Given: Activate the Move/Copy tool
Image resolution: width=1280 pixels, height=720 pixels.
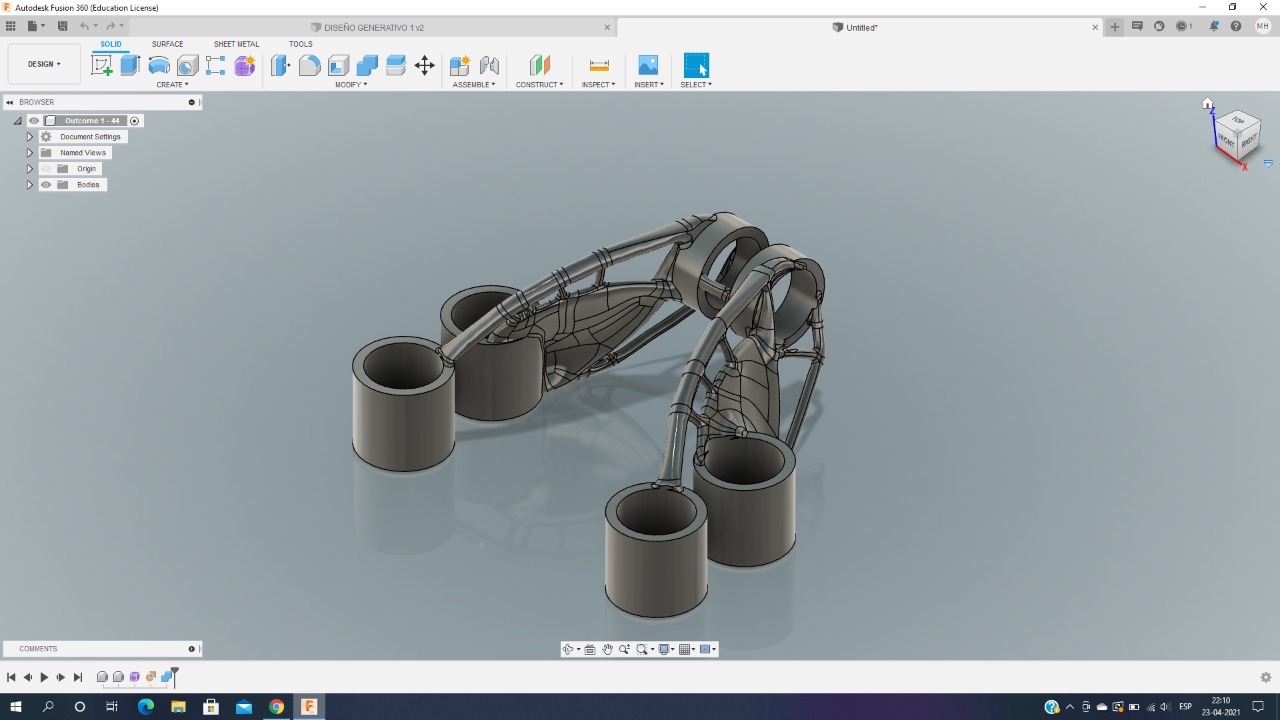Looking at the screenshot, I should (424, 66).
